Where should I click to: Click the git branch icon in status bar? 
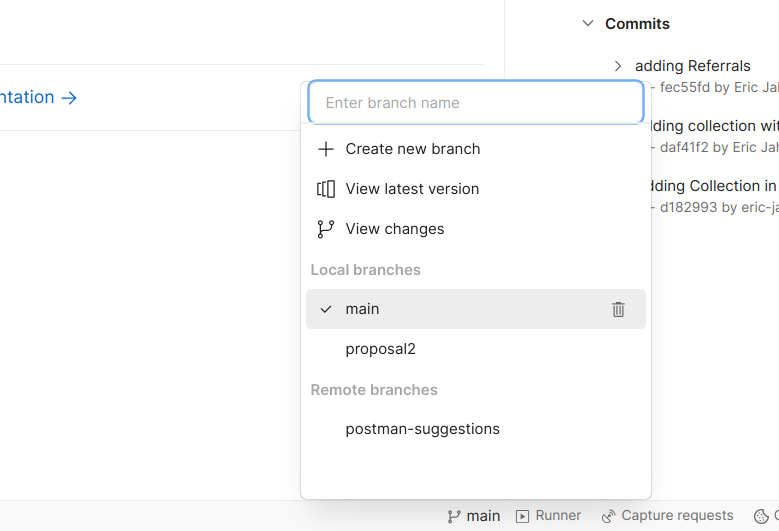pos(455,516)
